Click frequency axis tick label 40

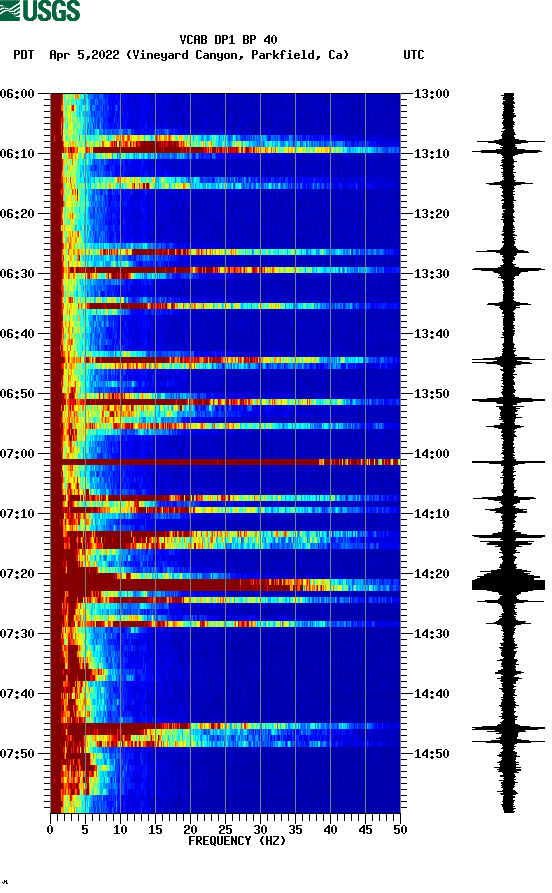[x=330, y=830]
